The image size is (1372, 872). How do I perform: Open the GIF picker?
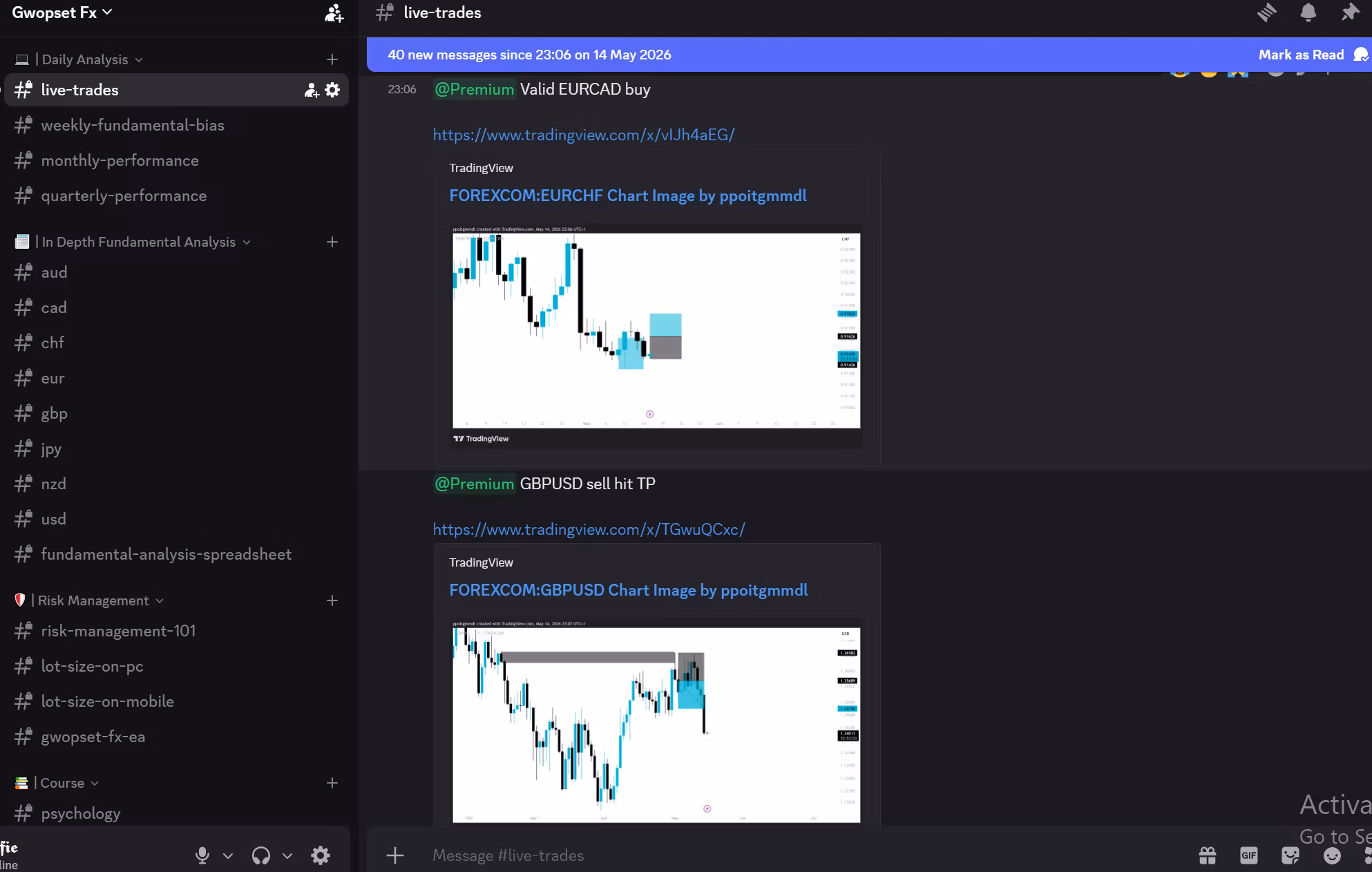[x=1249, y=855]
